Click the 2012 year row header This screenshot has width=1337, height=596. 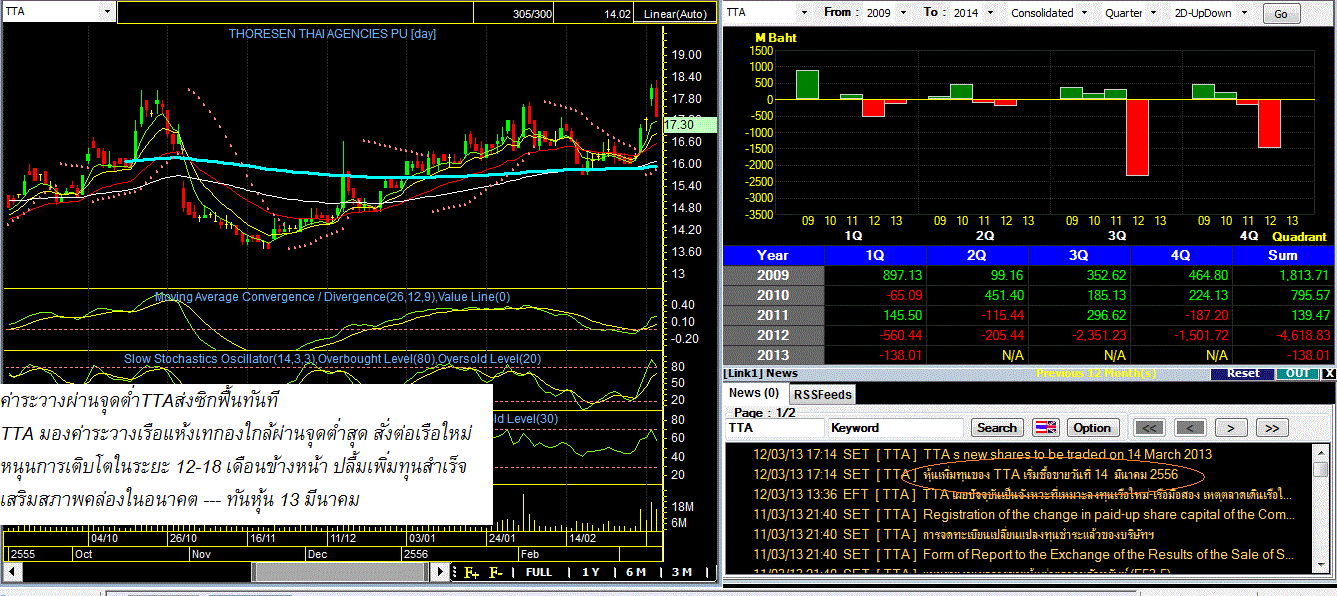click(773, 335)
